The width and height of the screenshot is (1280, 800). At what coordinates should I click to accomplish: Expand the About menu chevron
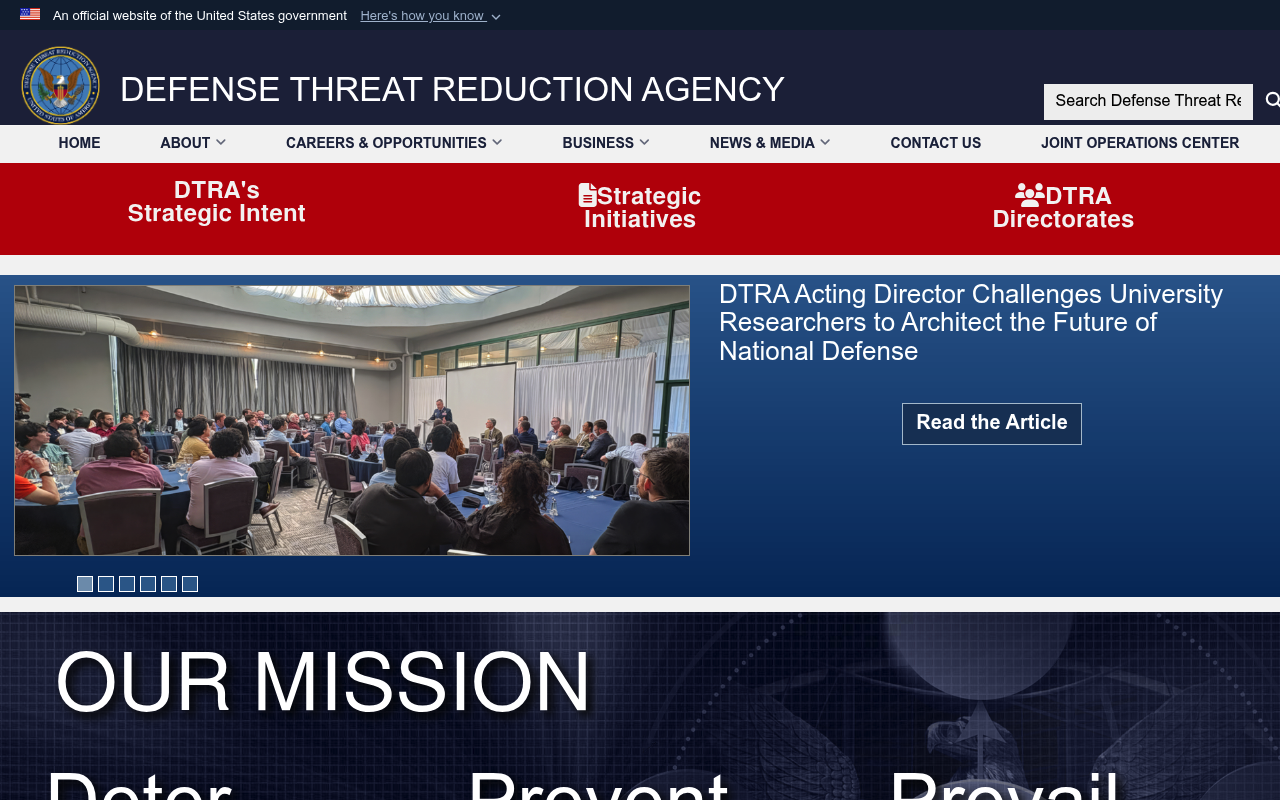click(x=221, y=142)
